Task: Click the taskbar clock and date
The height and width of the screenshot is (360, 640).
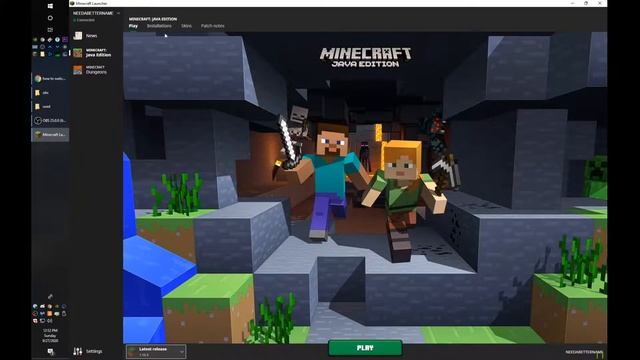Action: pos(50,336)
